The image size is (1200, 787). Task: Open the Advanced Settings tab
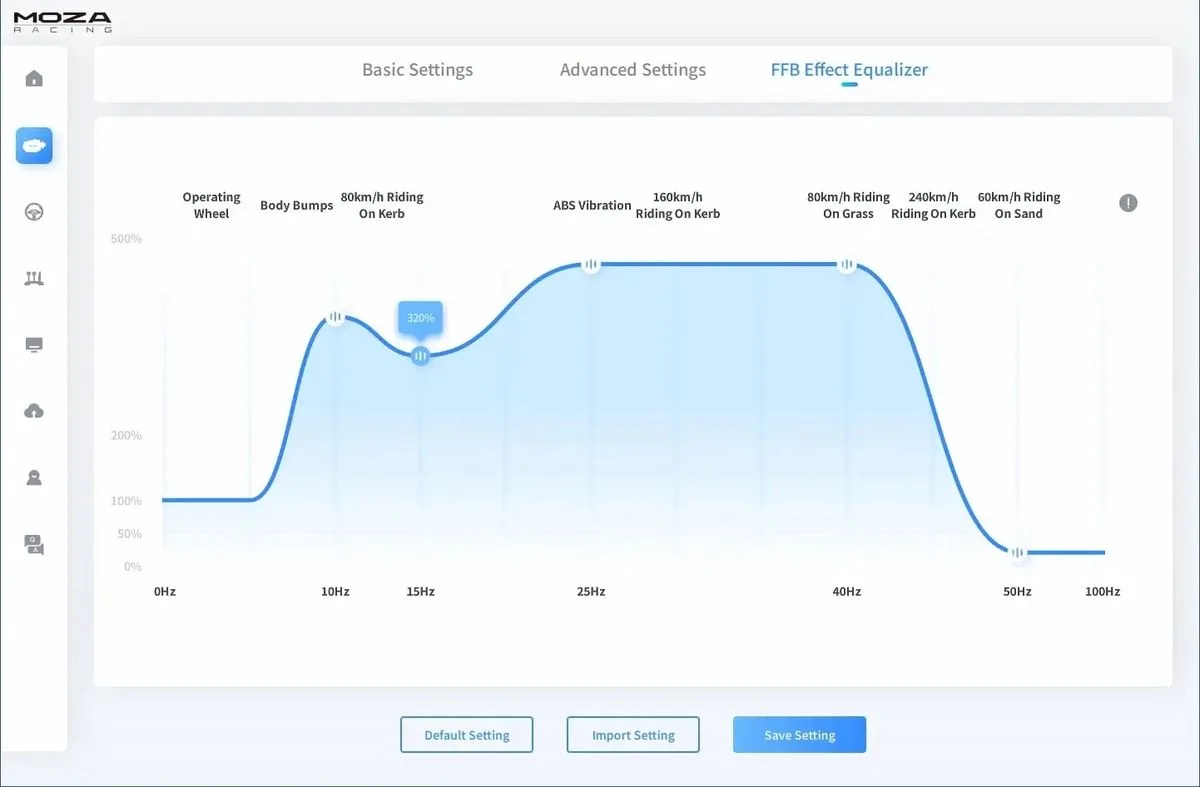pos(633,70)
